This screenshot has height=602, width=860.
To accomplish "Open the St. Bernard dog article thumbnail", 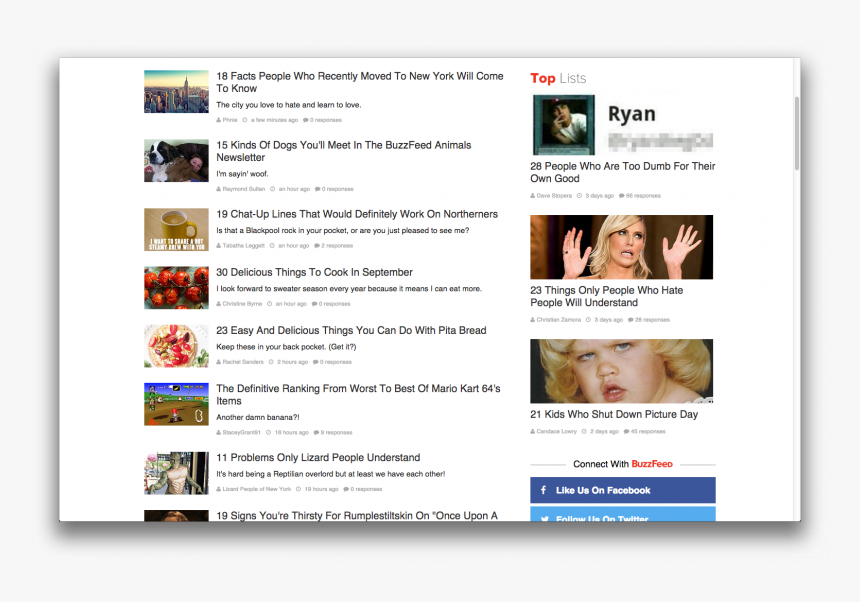I will pos(176,161).
